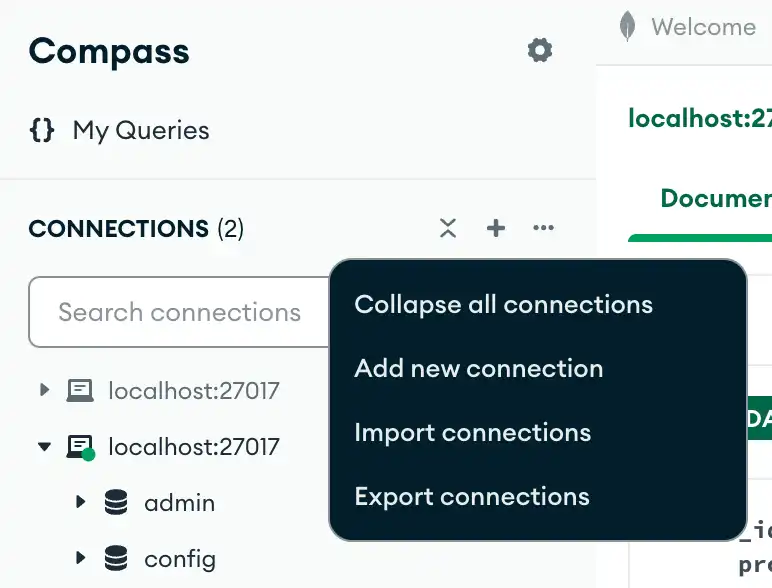
Task: Click the disconnected localhost:27017 computer icon
Action: (x=80, y=390)
